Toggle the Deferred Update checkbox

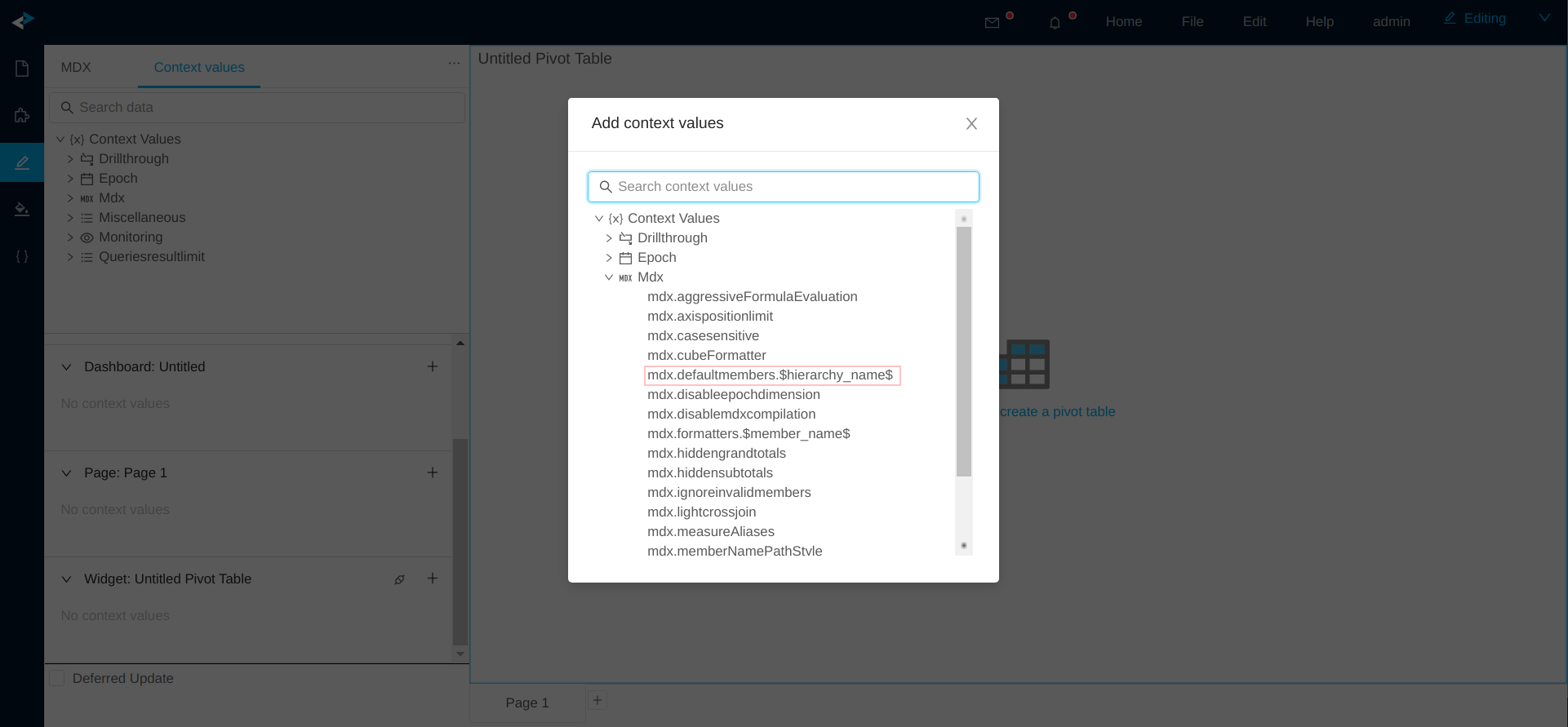click(x=57, y=678)
